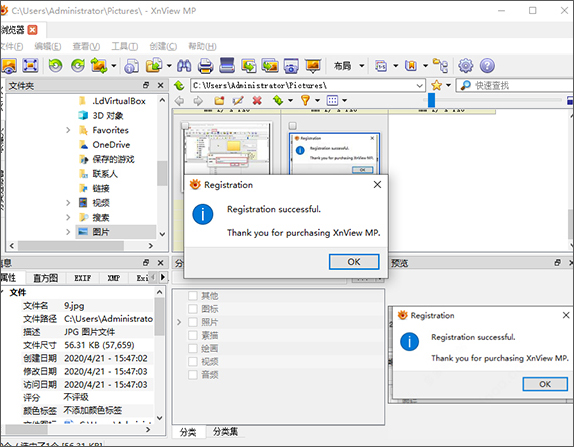Click the red delete X icon
Image resolution: width=574 pixels, height=447 pixels.
coord(257,100)
